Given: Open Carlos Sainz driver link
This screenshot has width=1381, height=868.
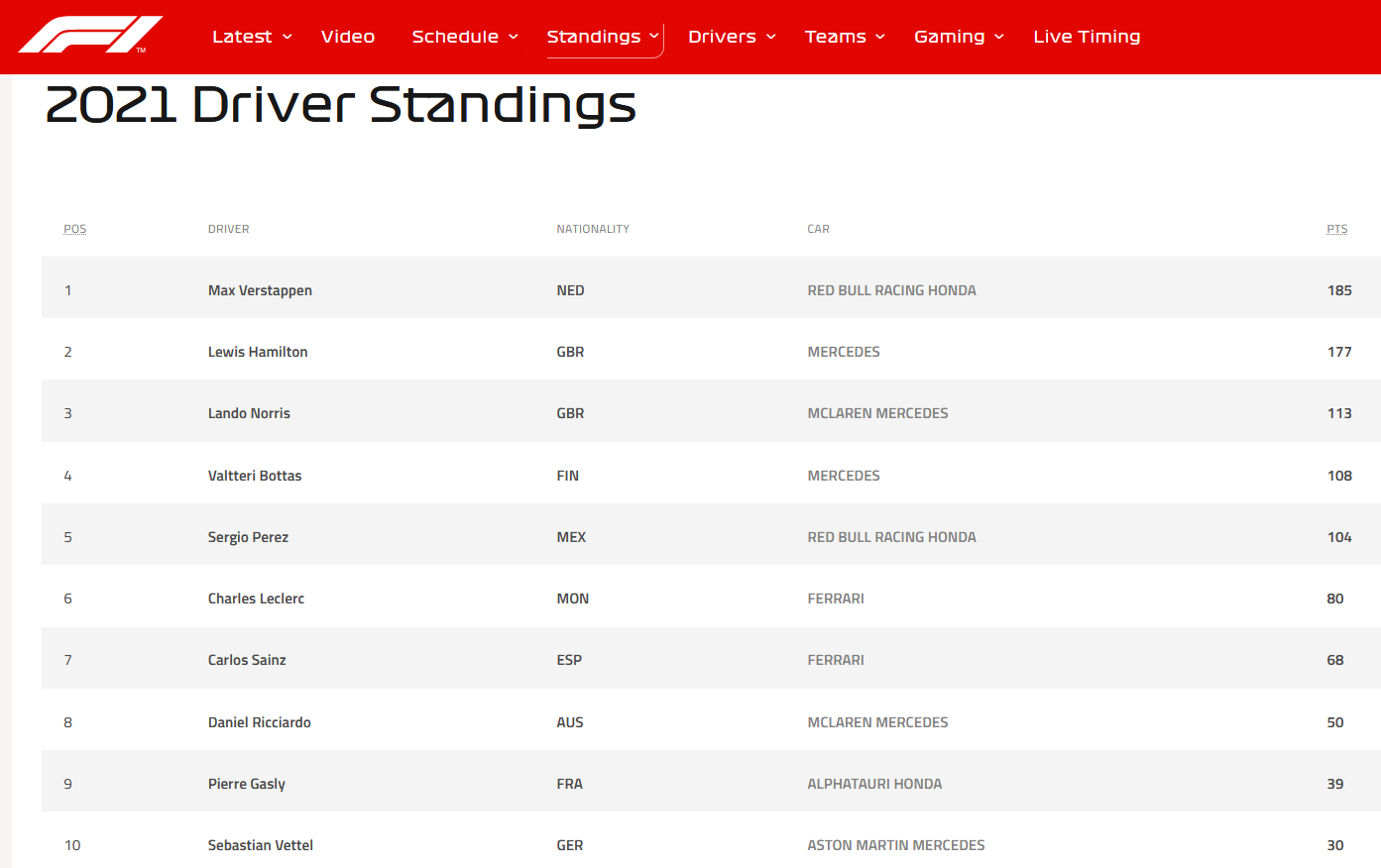Looking at the screenshot, I should click(x=247, y=660).
